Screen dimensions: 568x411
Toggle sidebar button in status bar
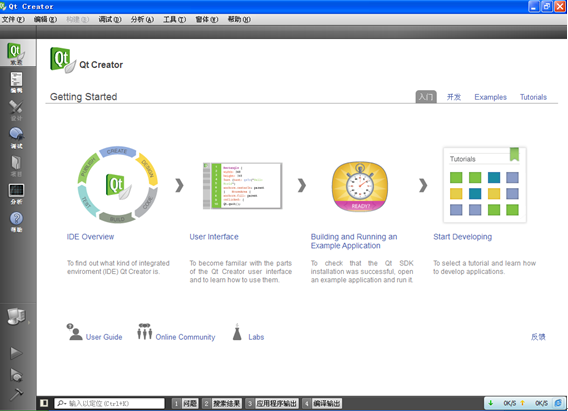pos(44,403)
